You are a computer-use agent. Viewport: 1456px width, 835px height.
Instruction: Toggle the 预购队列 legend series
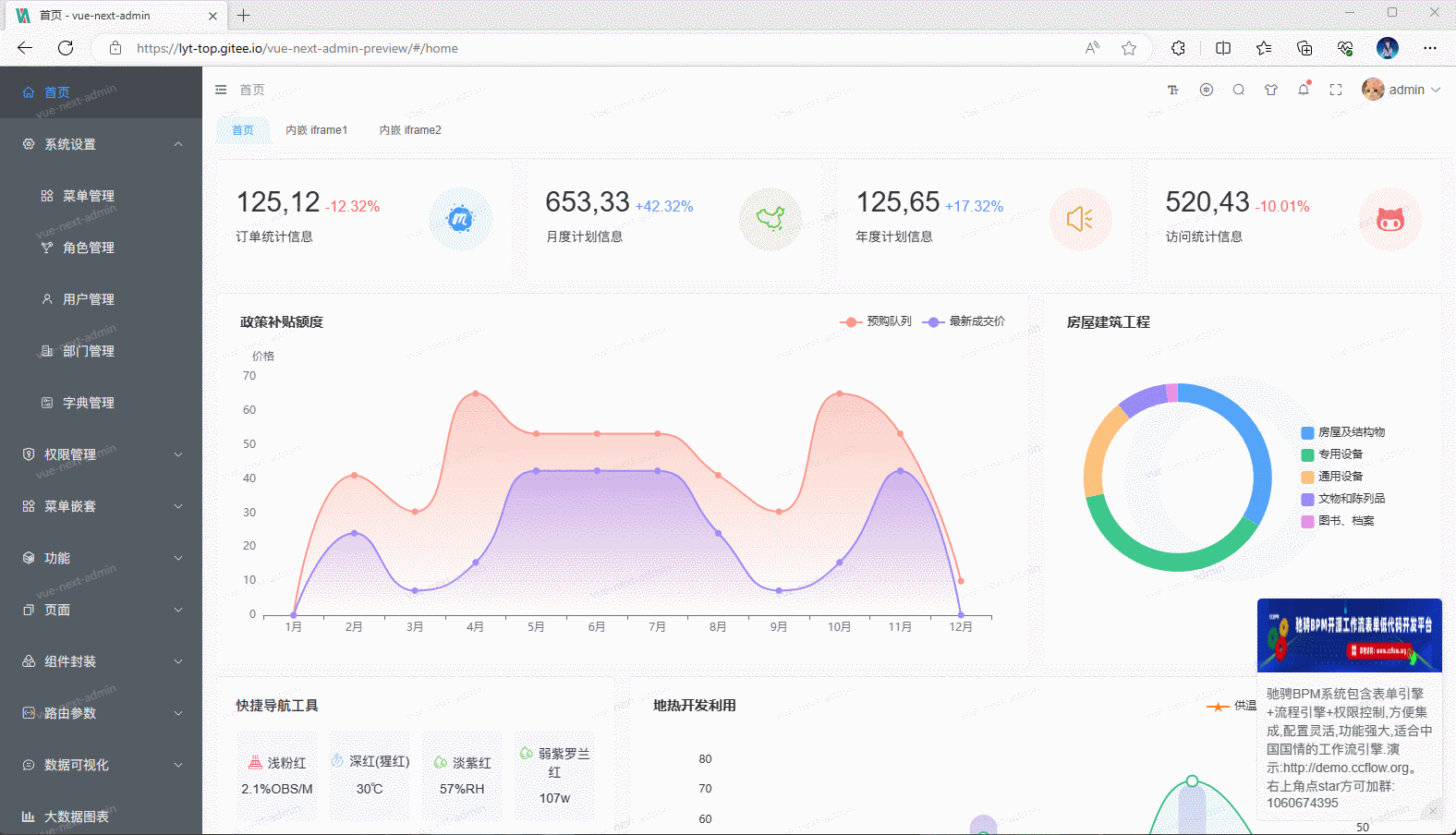[x=876, y=321]
